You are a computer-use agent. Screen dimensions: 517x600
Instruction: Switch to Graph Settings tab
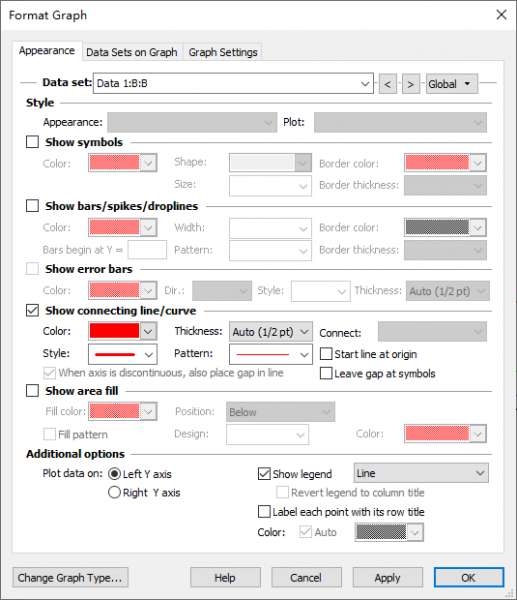(223, 52)
